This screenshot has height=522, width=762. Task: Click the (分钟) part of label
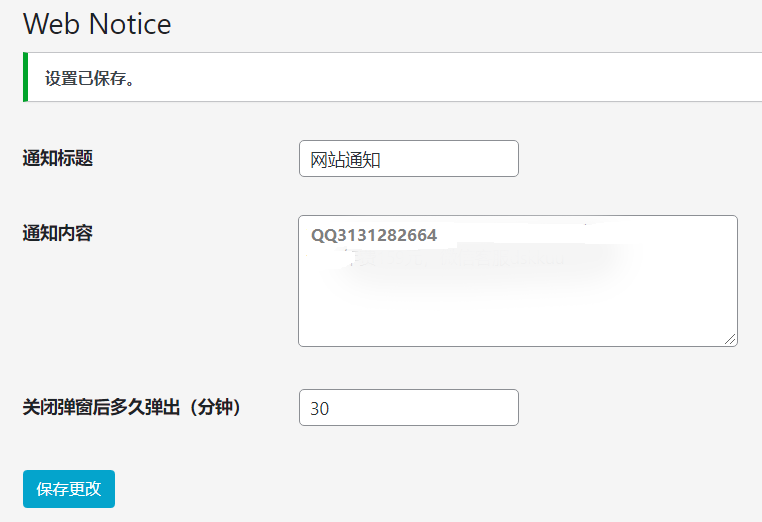(x=214, y=407)
